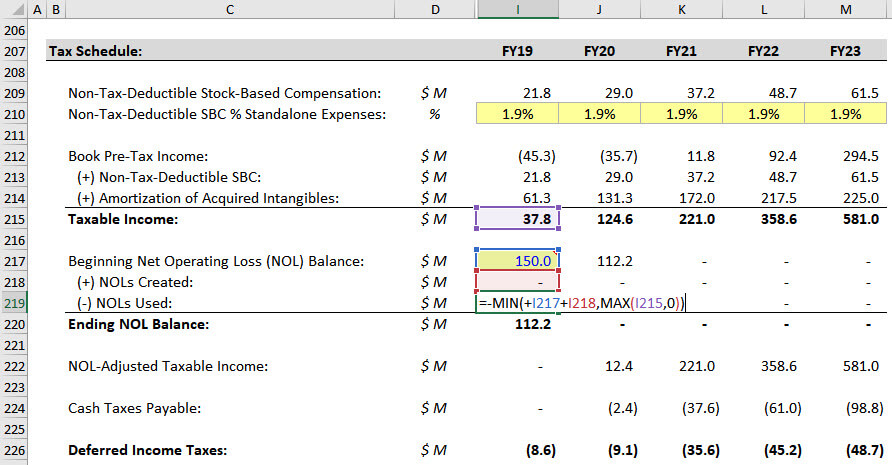892x465 pixels.
Task: Click FY20 Book Pre-Tax Income (35.7)
Action: click(x=618, y=157)
